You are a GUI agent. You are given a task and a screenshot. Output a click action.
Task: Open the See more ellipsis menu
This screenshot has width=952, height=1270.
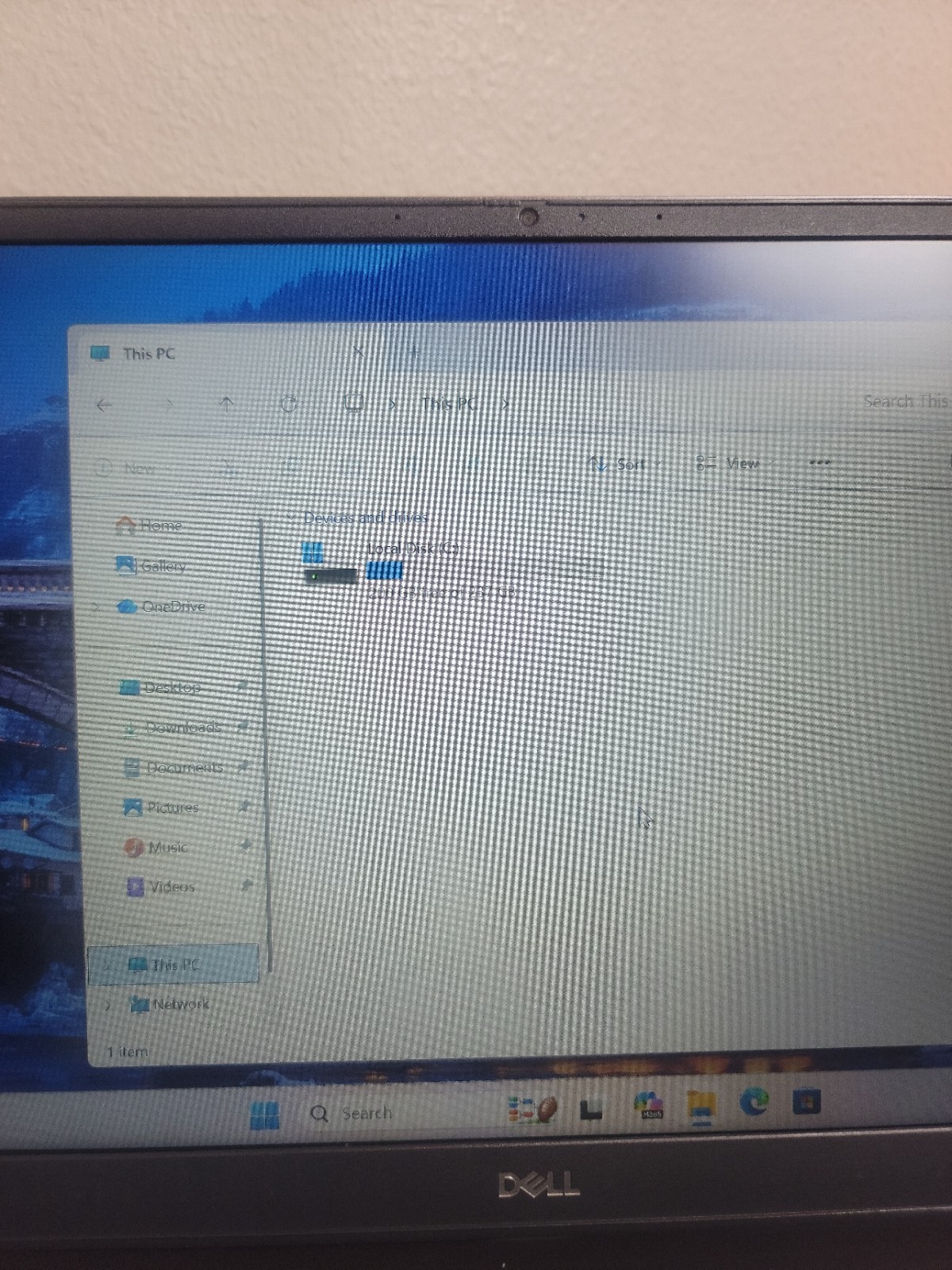pos(820,462)
